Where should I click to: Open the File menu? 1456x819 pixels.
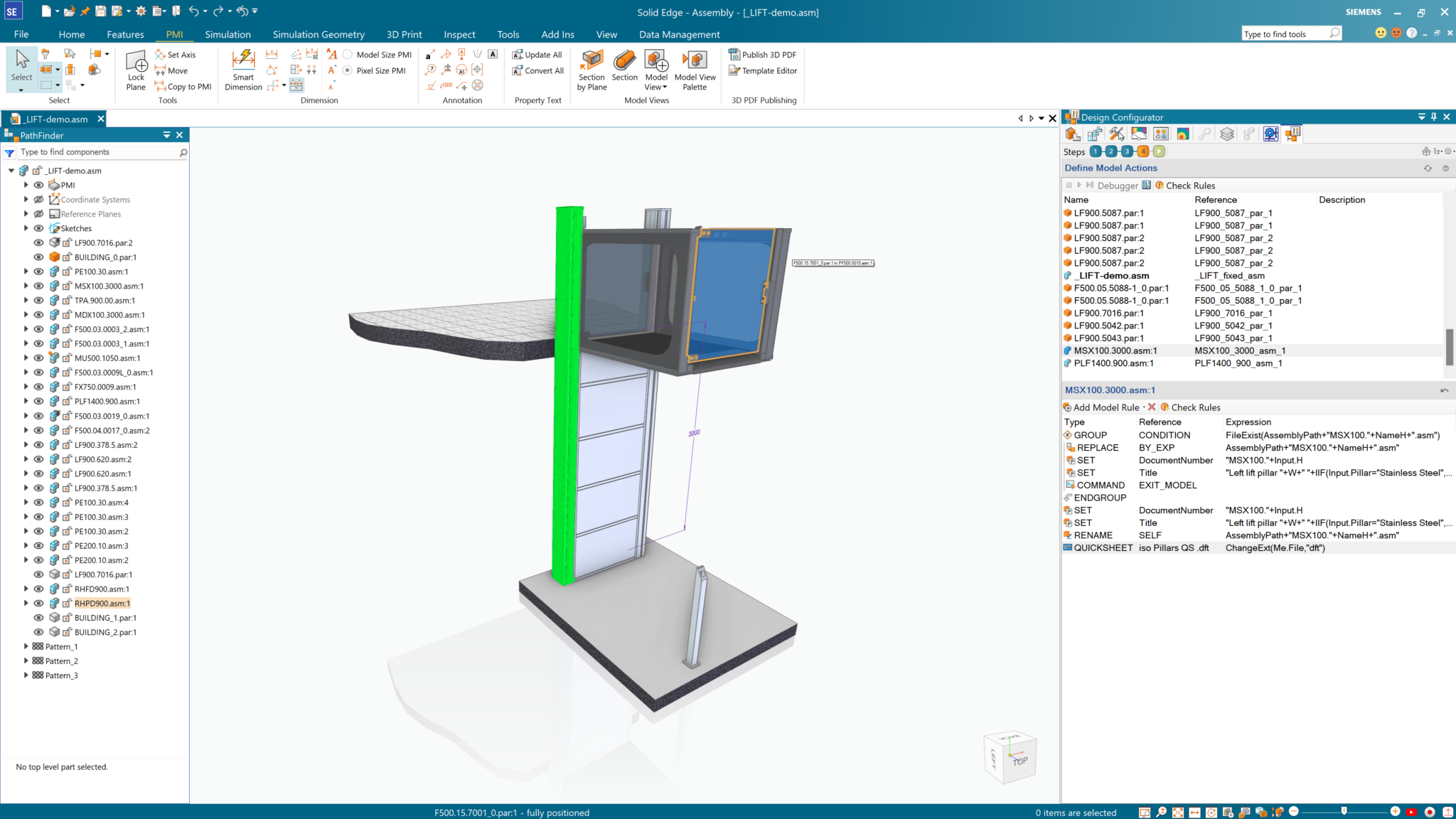(21, 34)
